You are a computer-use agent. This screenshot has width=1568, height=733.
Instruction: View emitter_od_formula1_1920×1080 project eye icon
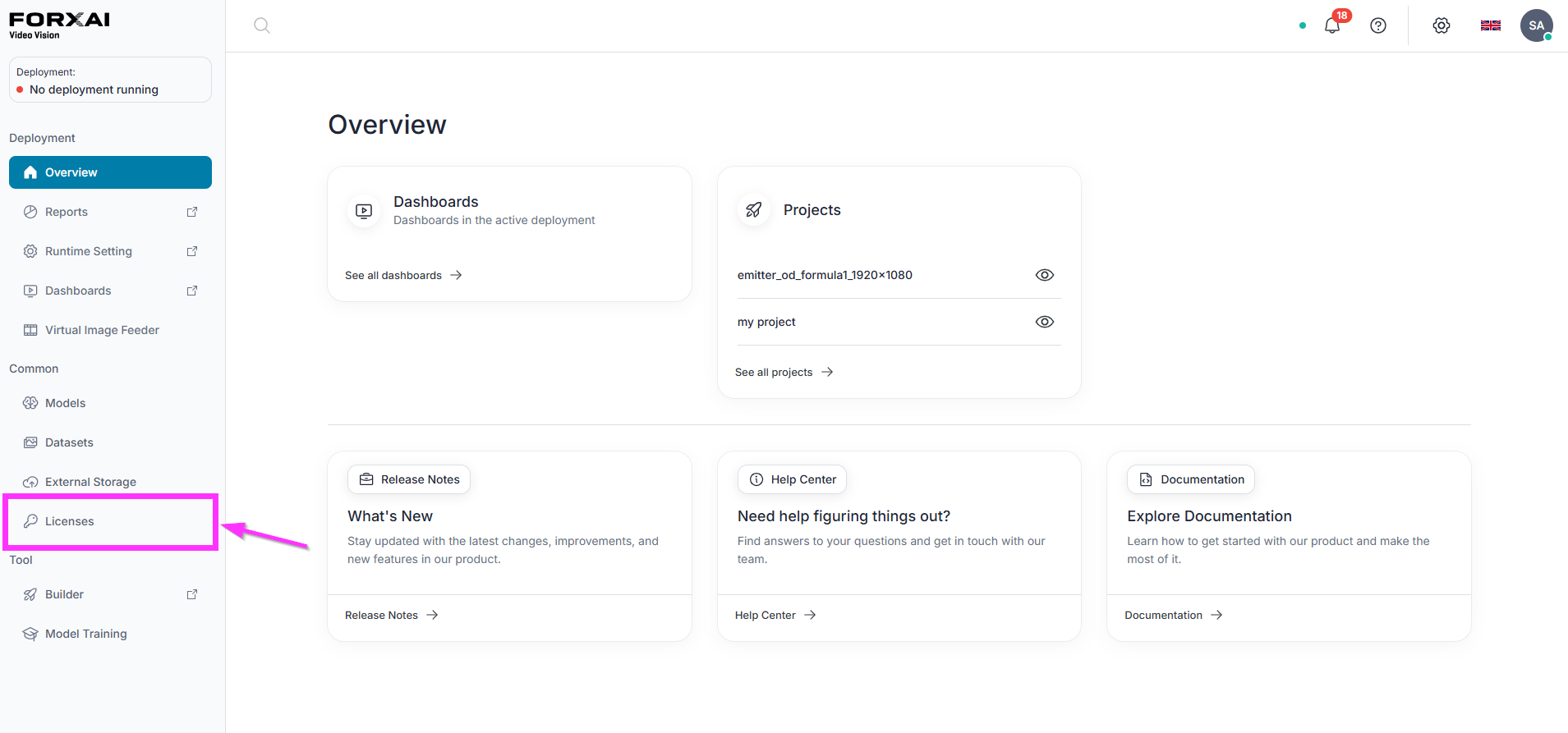click(1045, 275)
